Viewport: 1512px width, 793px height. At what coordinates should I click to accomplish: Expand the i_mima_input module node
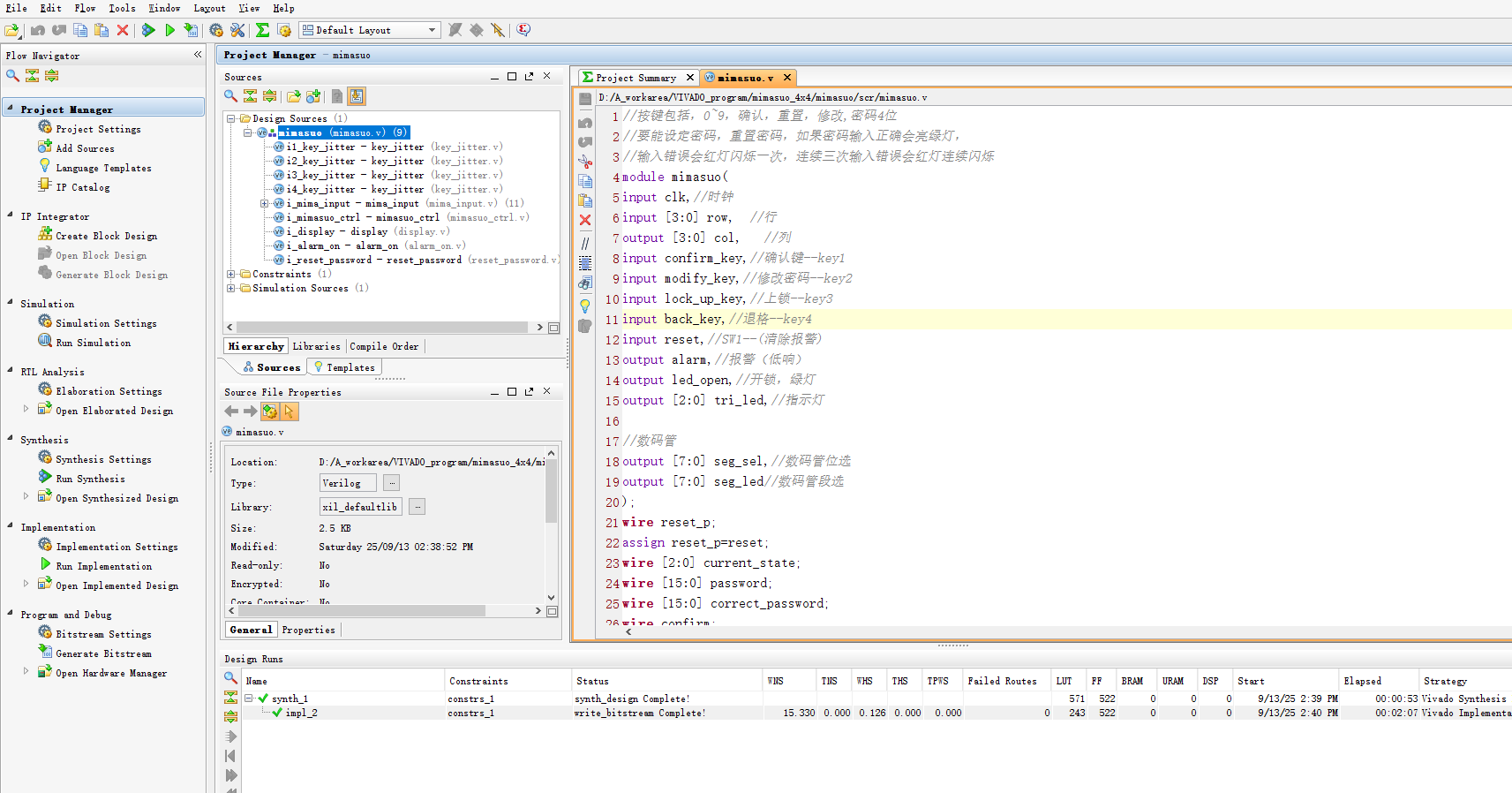264,203
